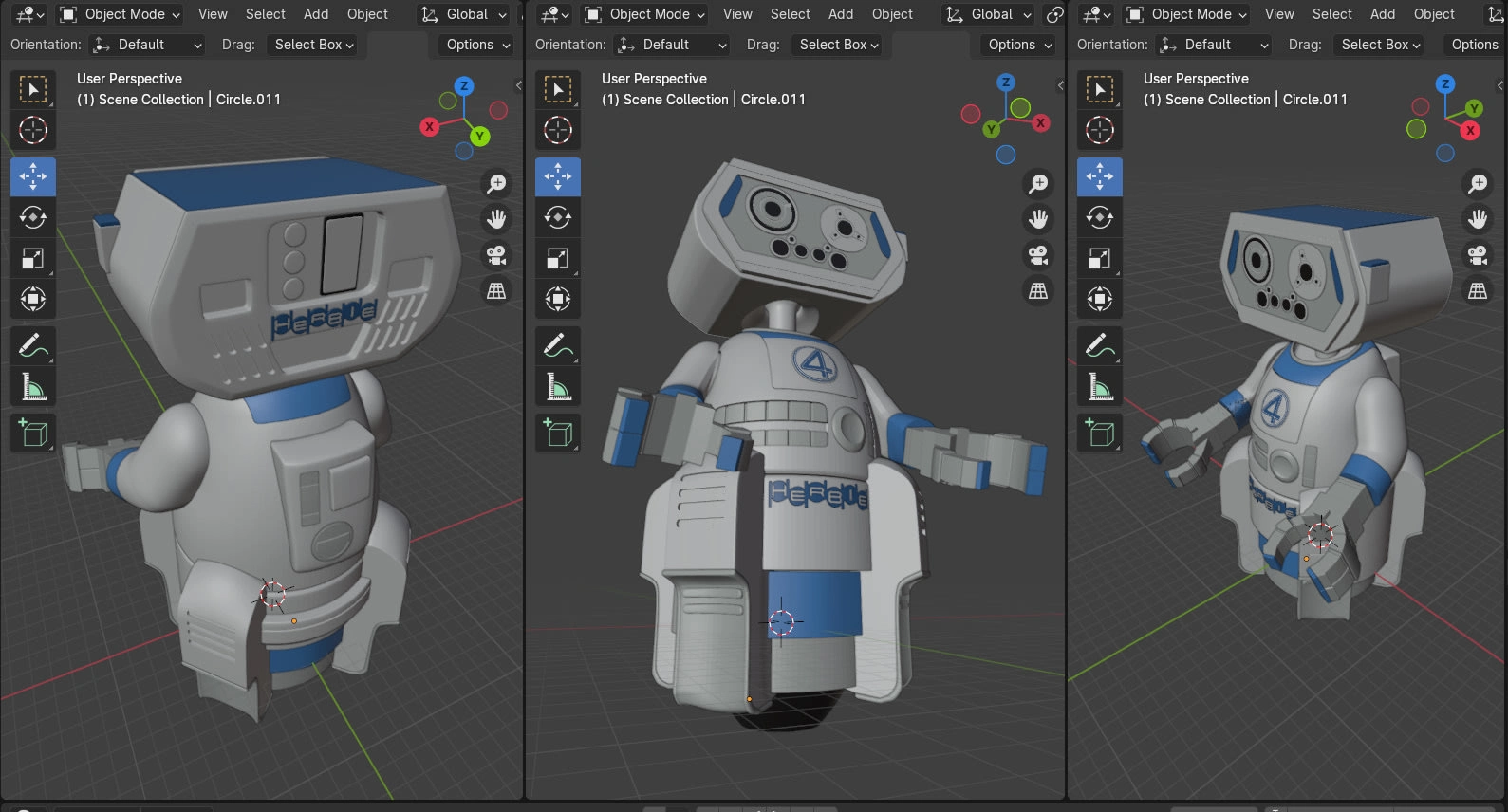Toggle camera view in middle viewport
This screenshot has width=1508, height=812.
click(x=1038, y=255)
